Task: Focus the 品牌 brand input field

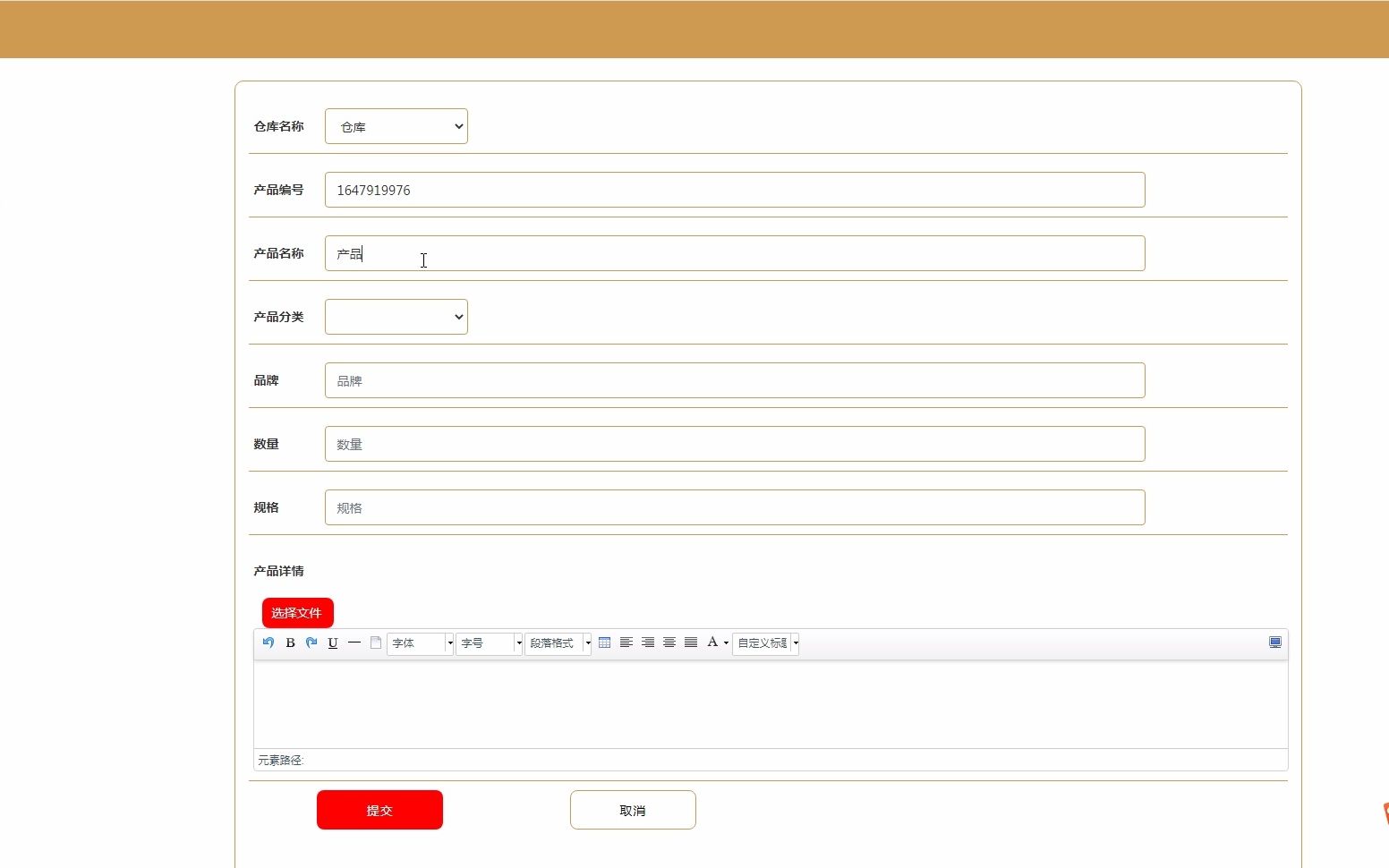Action: [735, 380]
